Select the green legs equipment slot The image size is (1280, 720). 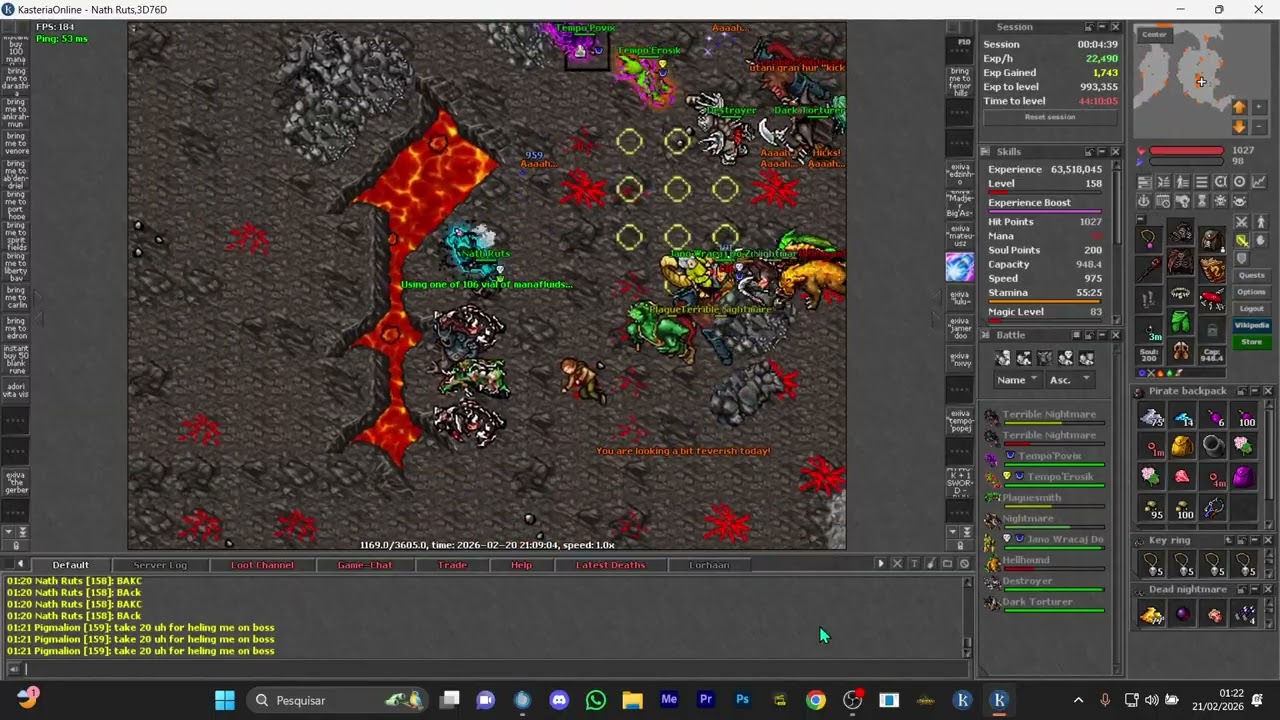(x=1181, y=321)
